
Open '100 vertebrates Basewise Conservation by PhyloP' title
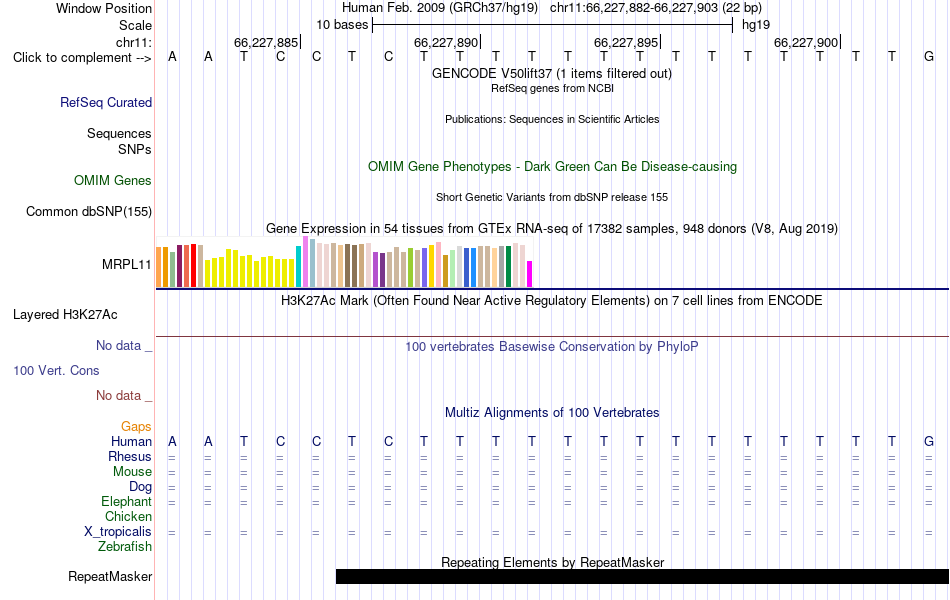tap(552, 347)
